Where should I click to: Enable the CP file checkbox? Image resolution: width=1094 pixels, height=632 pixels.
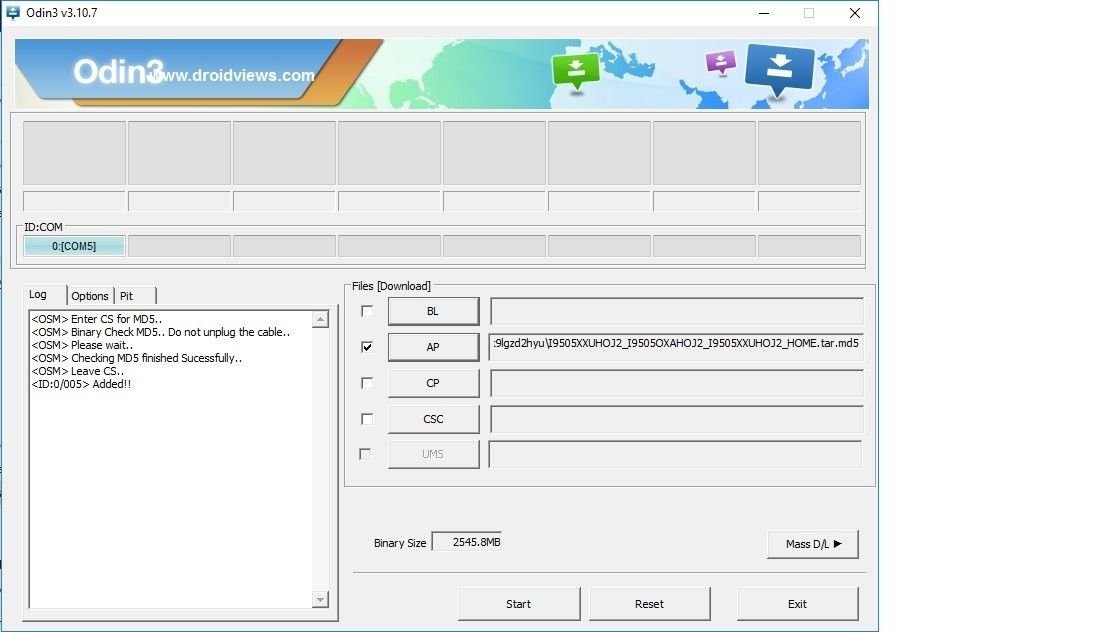(367, 383)
